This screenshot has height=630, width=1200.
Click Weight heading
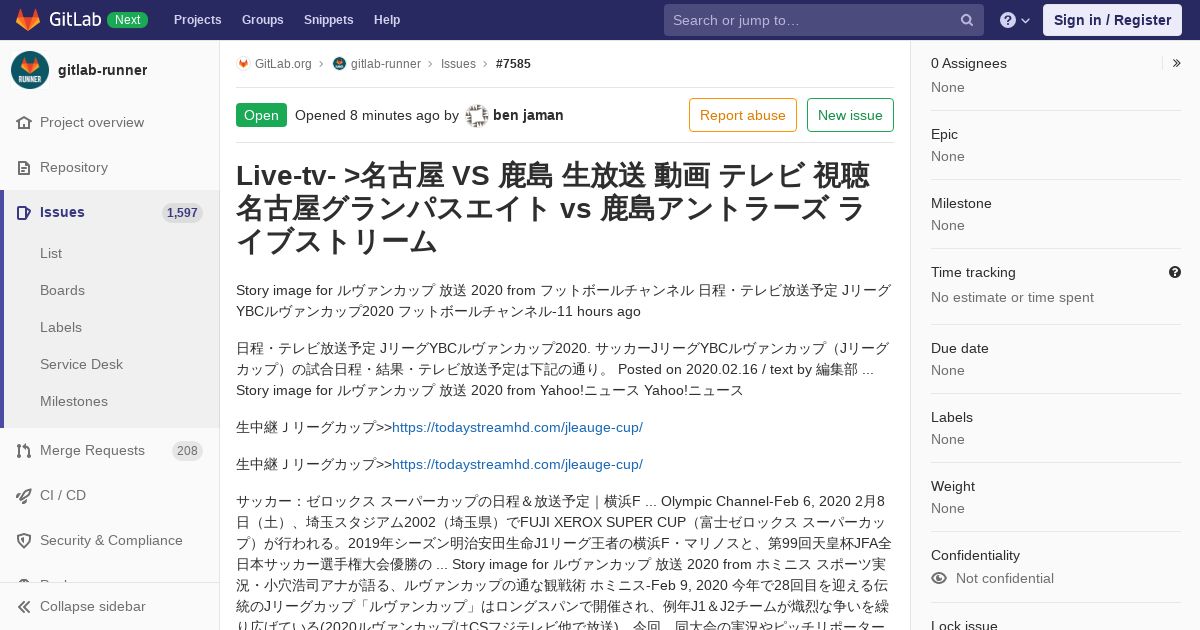click(x=953, y=486)
